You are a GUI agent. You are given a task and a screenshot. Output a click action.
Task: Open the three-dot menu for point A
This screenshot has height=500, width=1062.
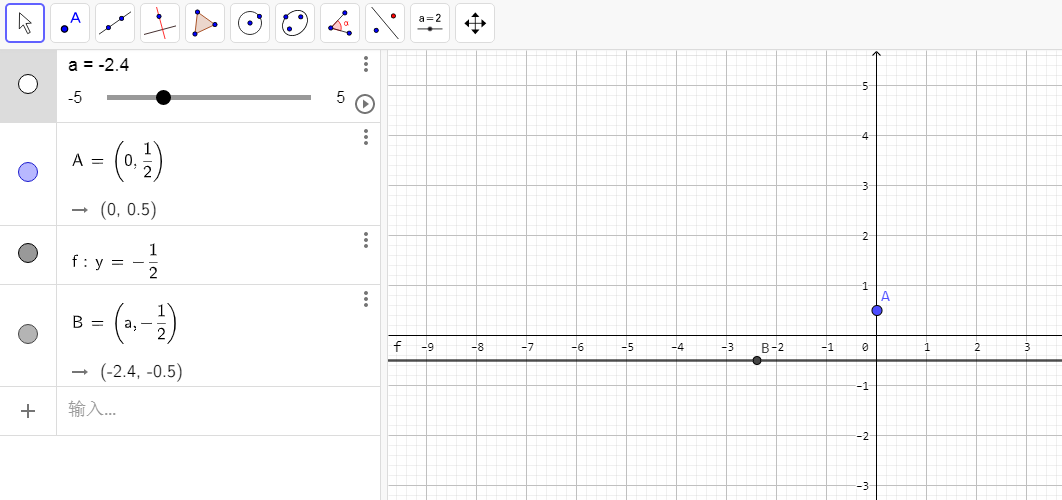coord(366,137)
